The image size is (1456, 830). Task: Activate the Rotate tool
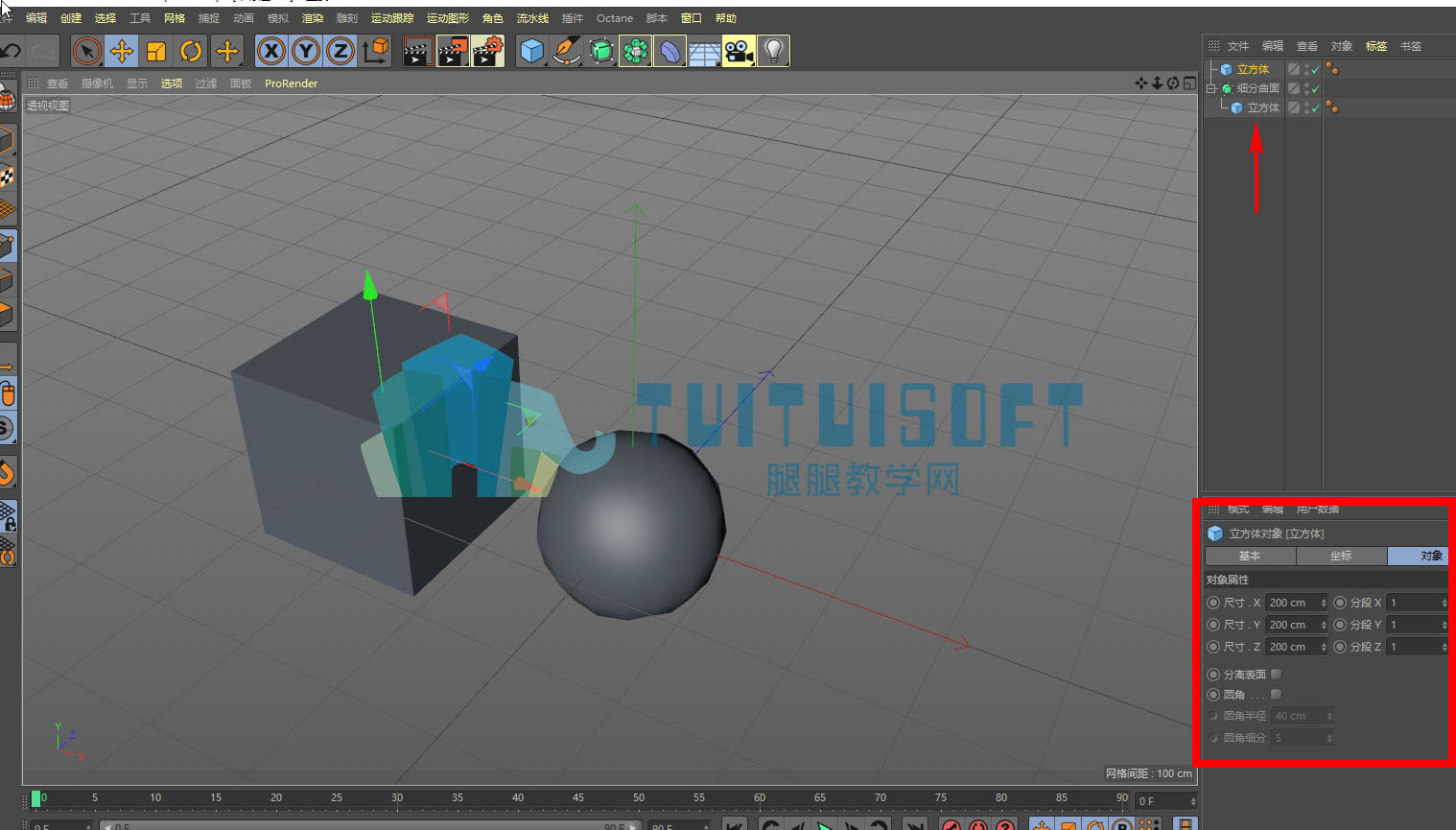pos(192,51)
